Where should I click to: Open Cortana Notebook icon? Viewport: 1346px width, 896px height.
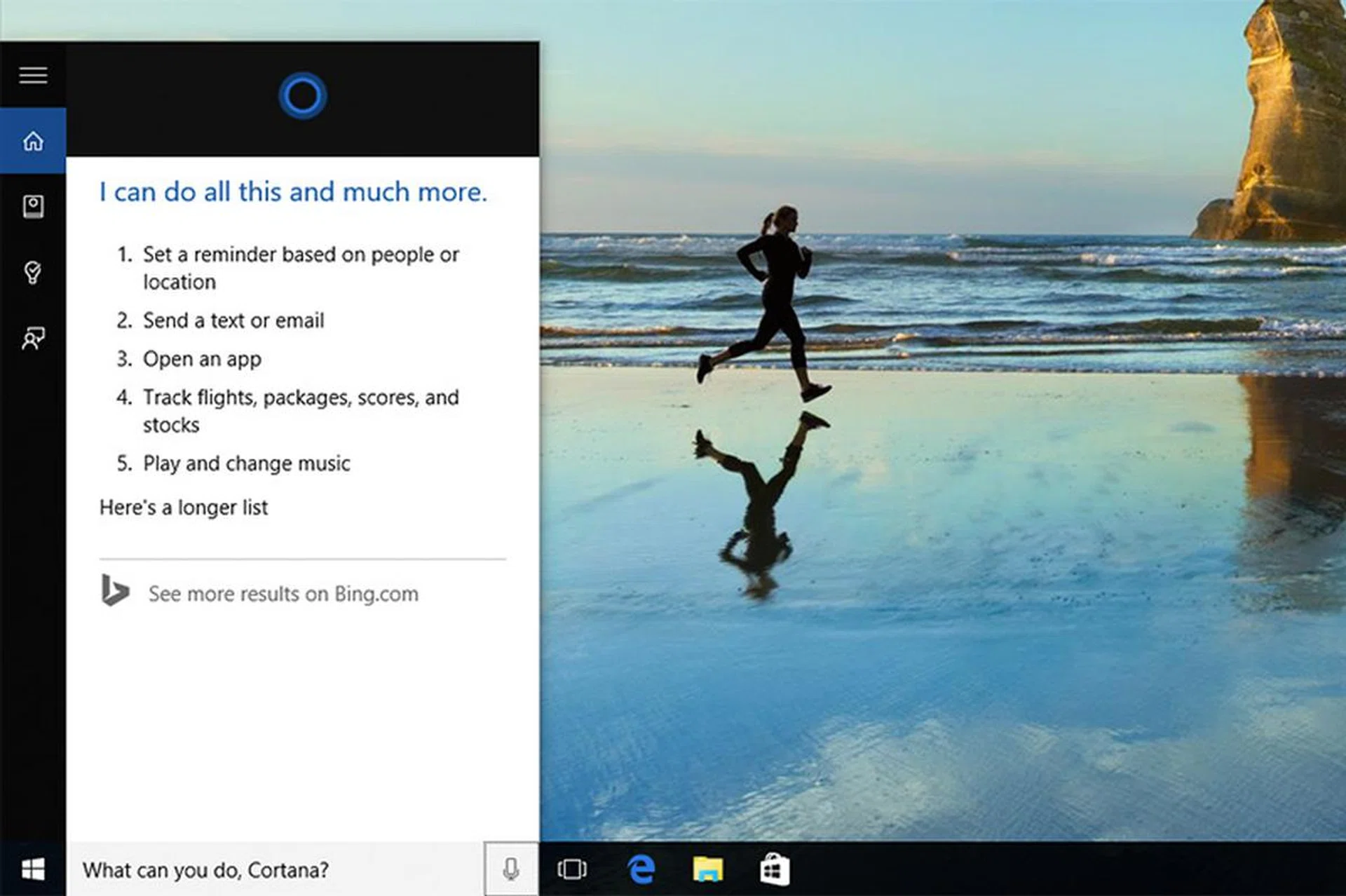coord(33,206)
